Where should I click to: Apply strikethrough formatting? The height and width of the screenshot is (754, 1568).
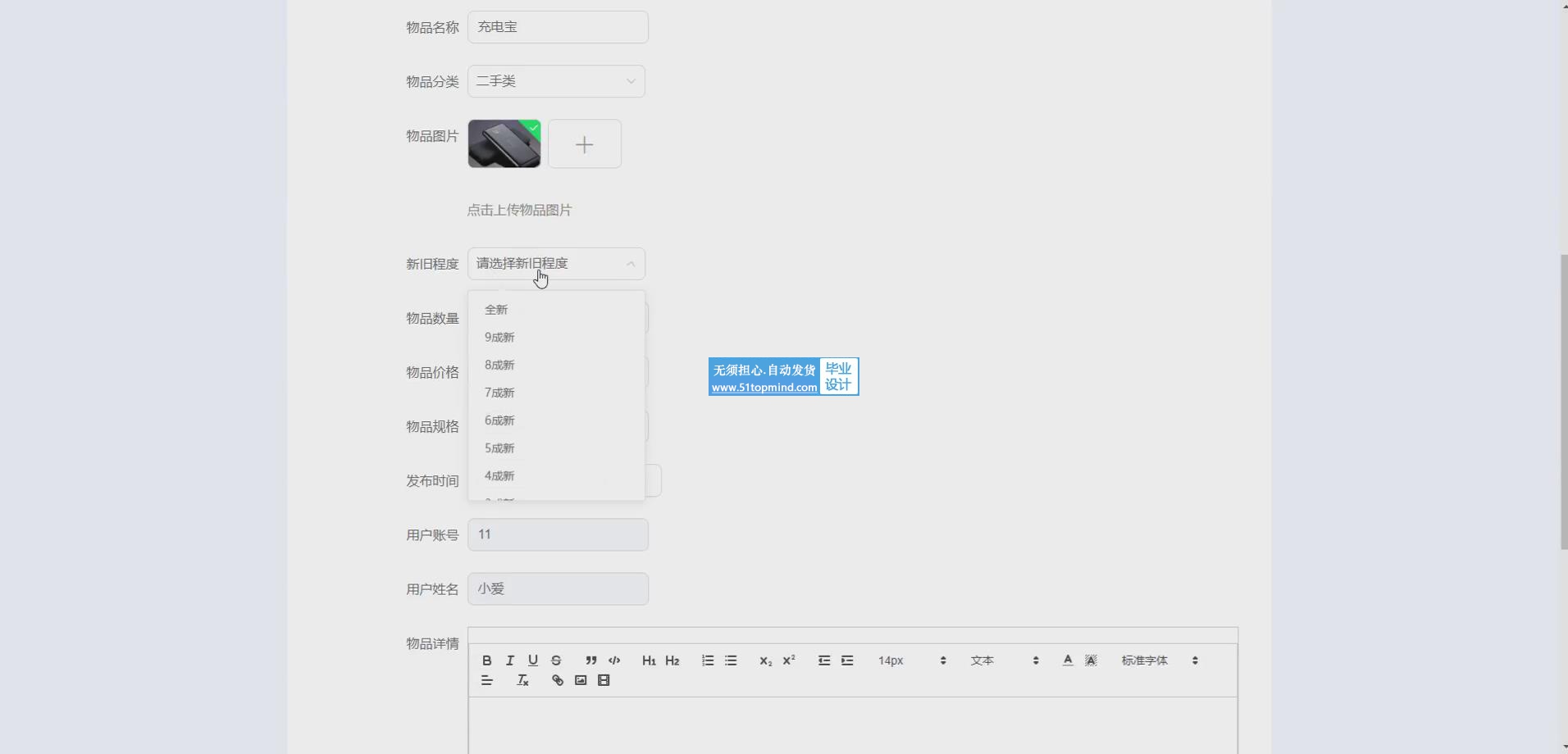pyautogui.click(x=556, y=661)
